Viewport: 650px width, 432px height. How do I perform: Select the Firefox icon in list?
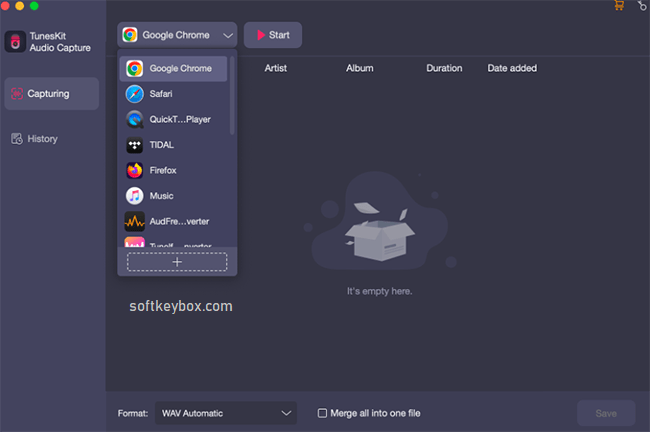134,170
